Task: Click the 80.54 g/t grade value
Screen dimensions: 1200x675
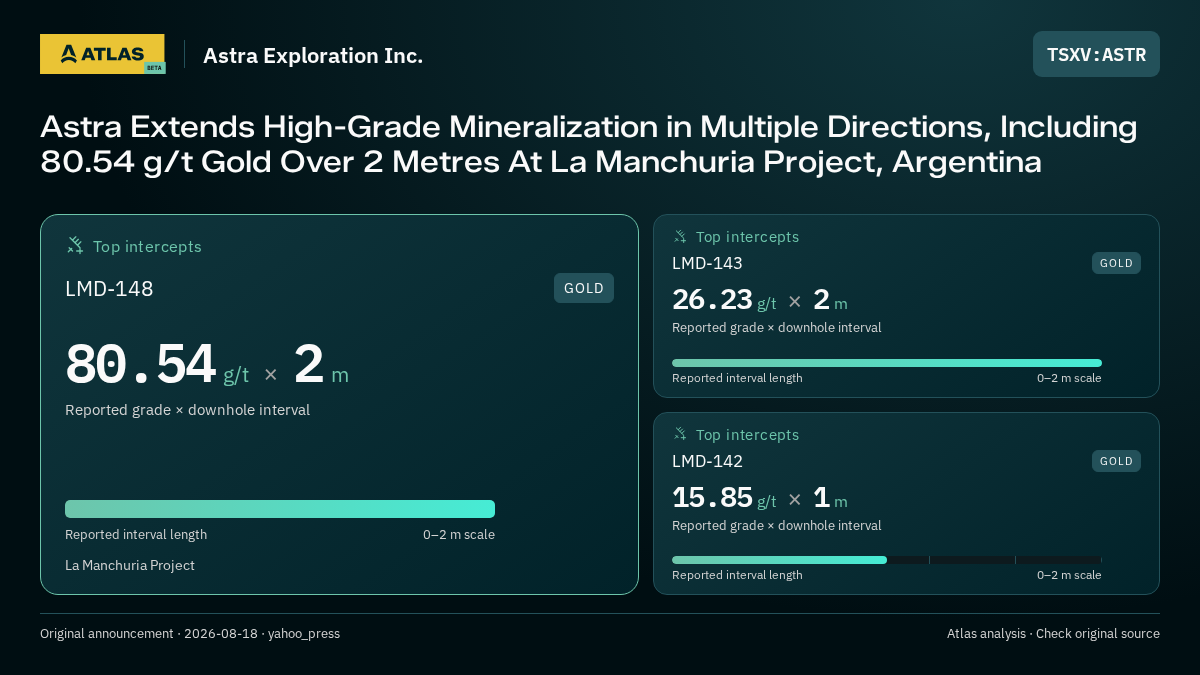Action: (157, 365)
